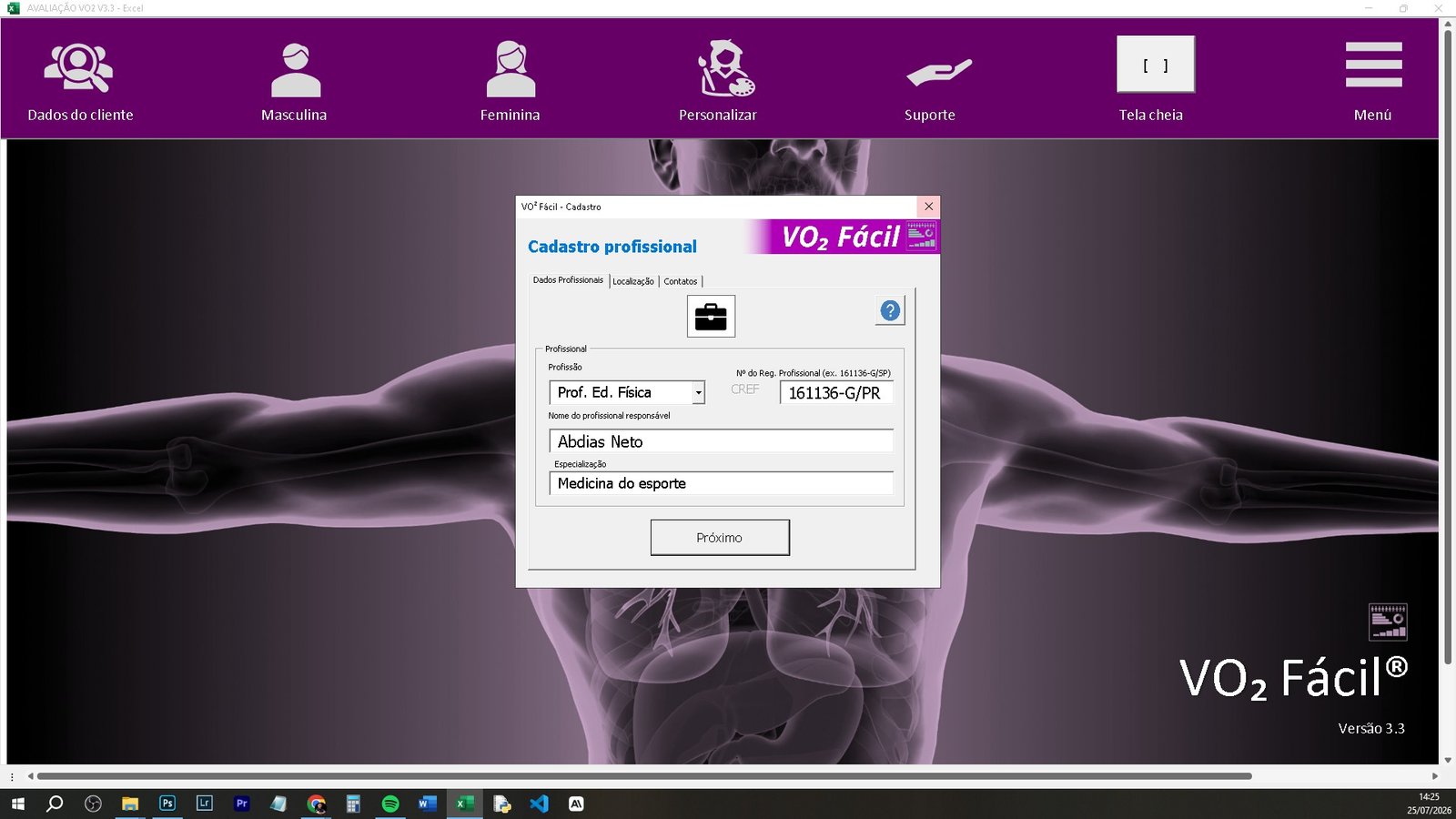1456x819 pixels.
Task: Click the professional registration number field
Action: pos(836,393)
